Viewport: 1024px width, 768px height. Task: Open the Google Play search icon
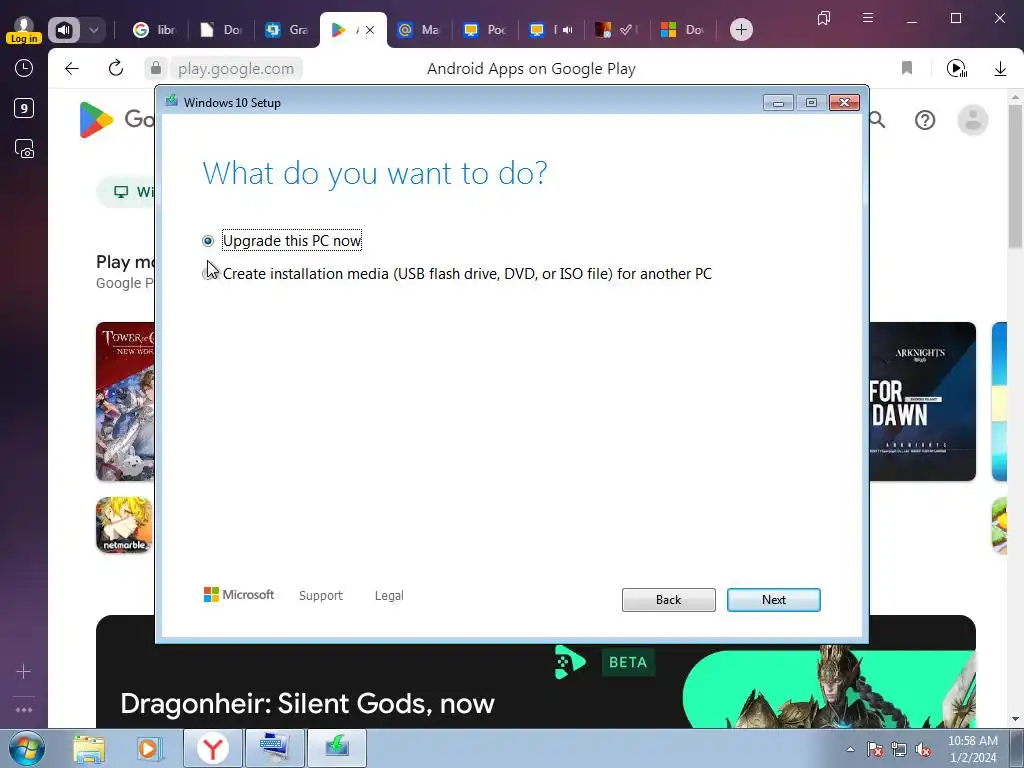pos(877,120)
